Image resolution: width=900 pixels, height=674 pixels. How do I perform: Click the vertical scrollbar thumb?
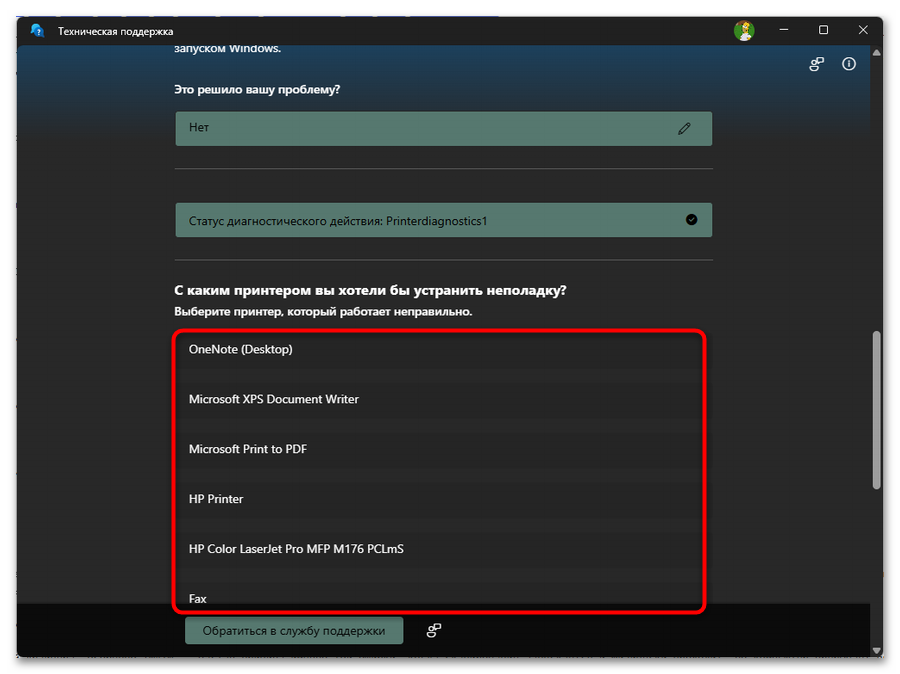[x=876, y=410]
